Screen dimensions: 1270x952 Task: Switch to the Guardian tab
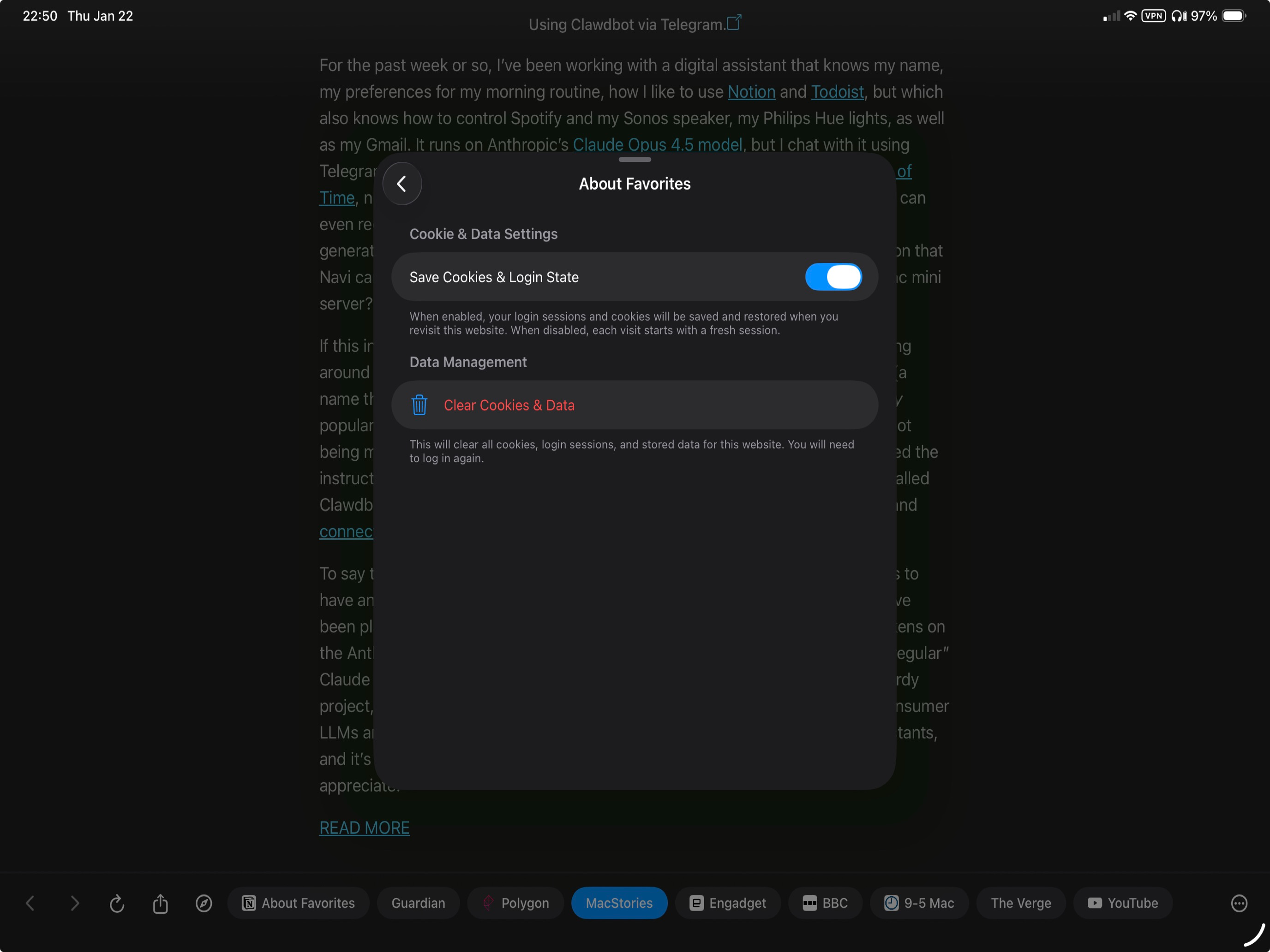418,903
